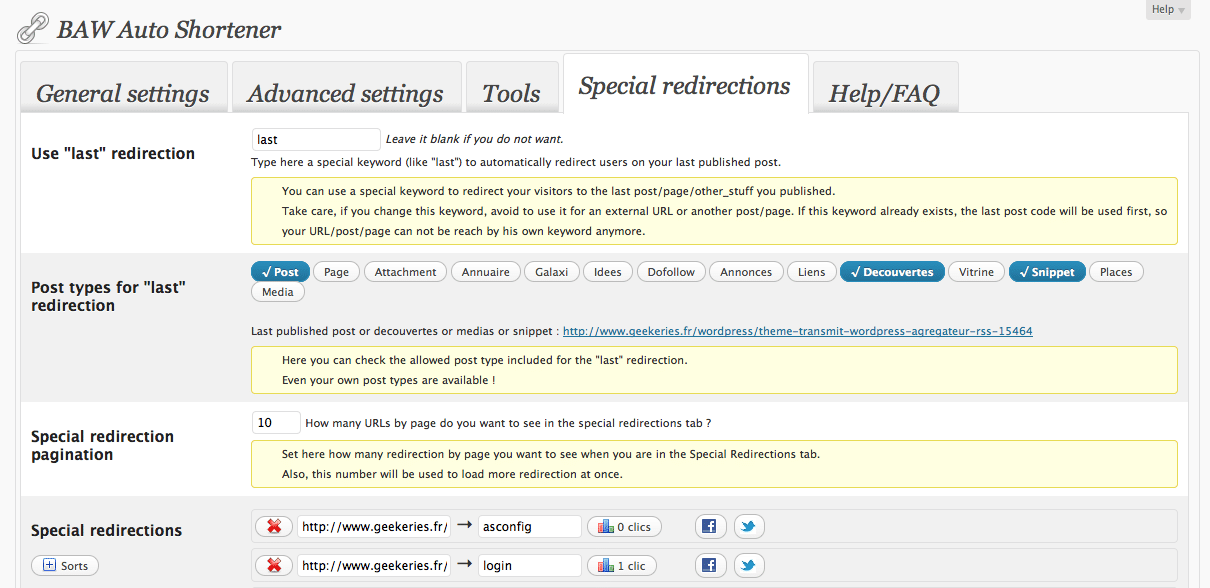Click the BAW Auto Shortener chain link icon
This screenshot has width=1210, height=588.
(x=33, y=29)
